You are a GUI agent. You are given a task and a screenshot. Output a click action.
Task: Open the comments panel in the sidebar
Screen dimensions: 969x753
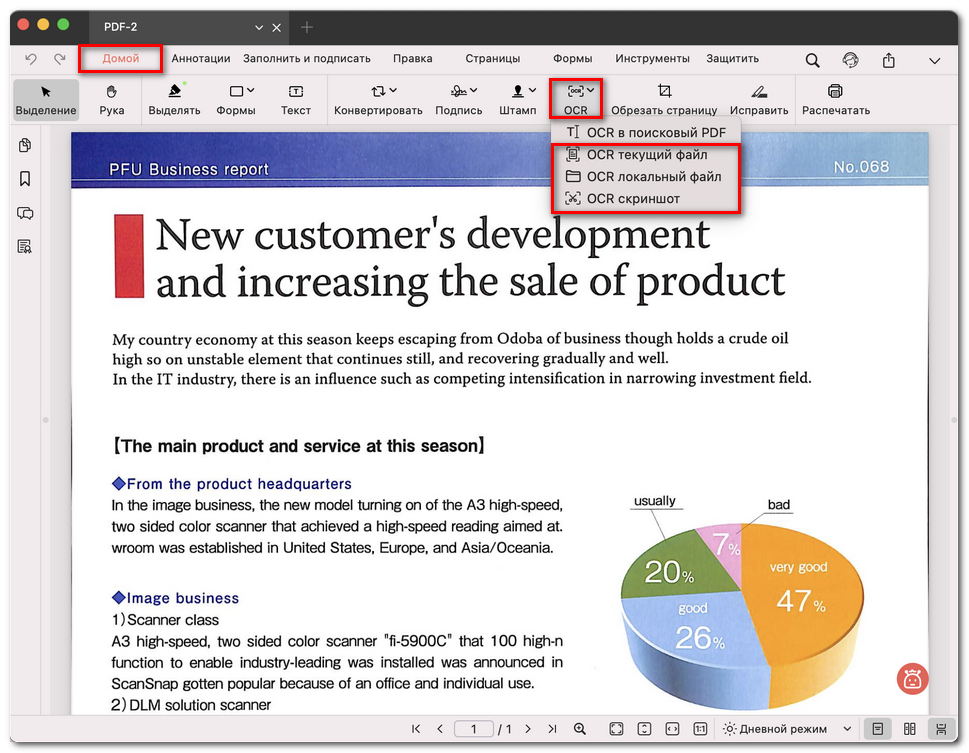25,213
